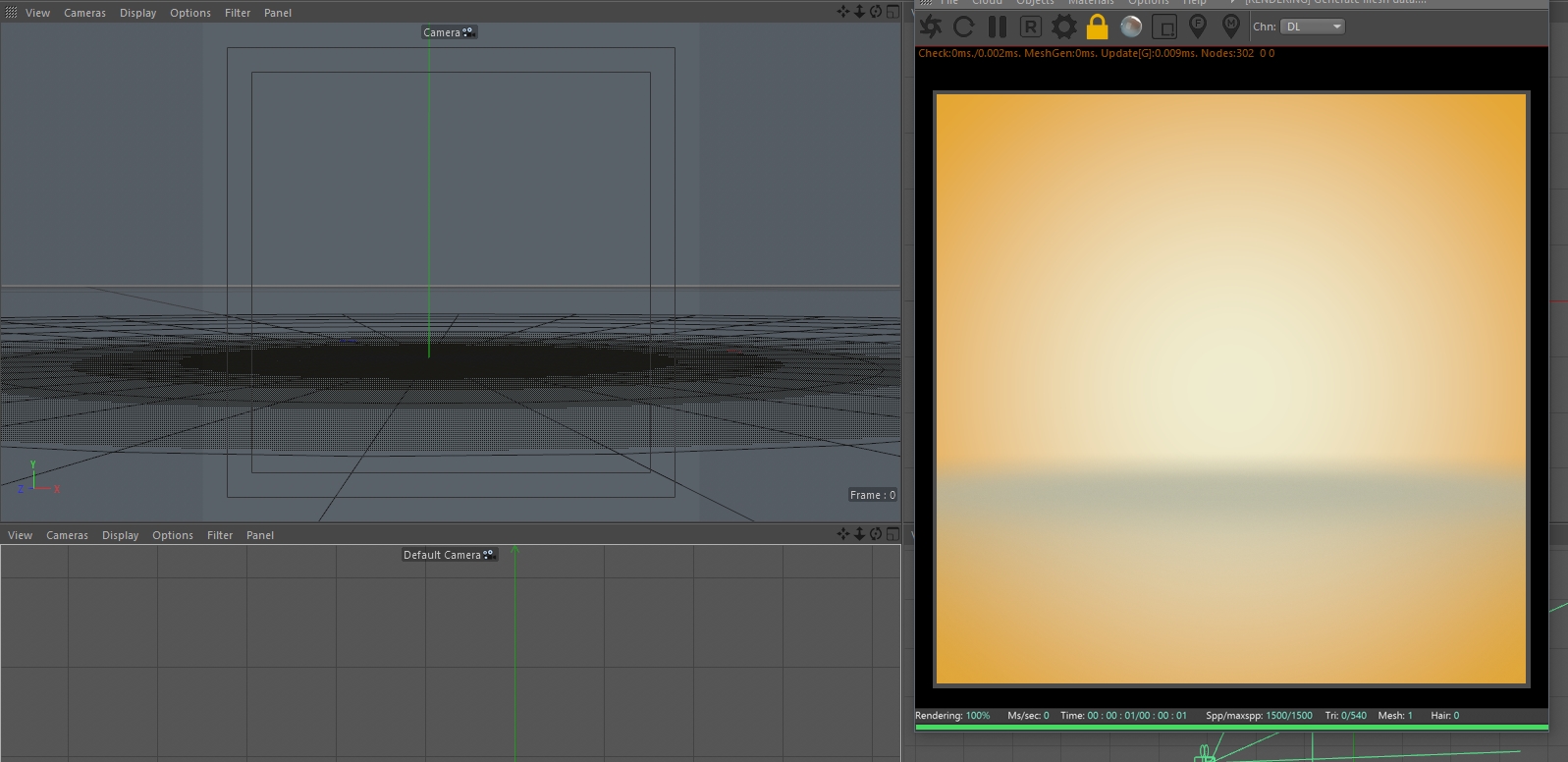Click the dolly zoom icon in Default Camera viewport
This screenshot has height=762, width=1568.
(859, 534)
